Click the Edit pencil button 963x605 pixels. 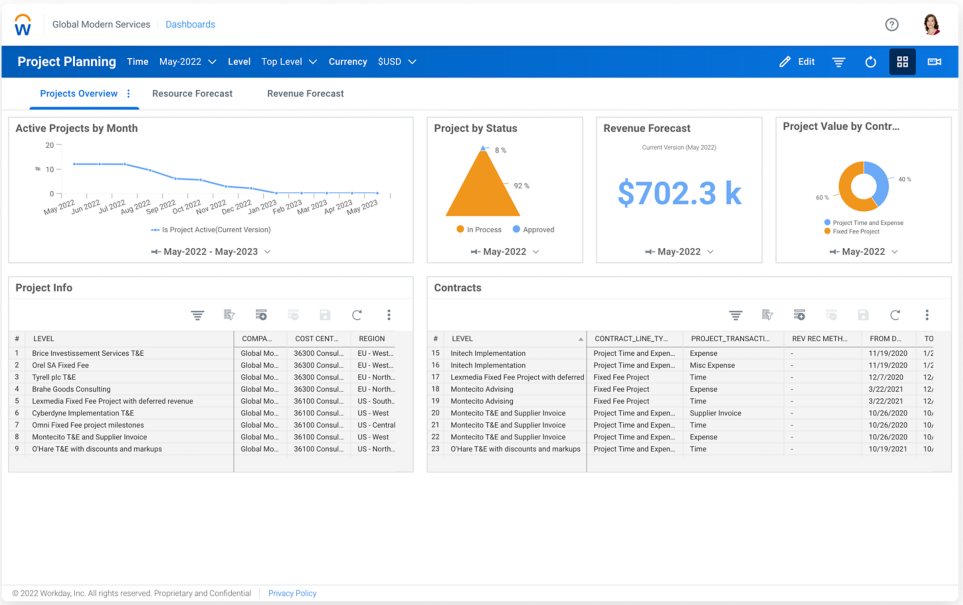coord(797,61)
